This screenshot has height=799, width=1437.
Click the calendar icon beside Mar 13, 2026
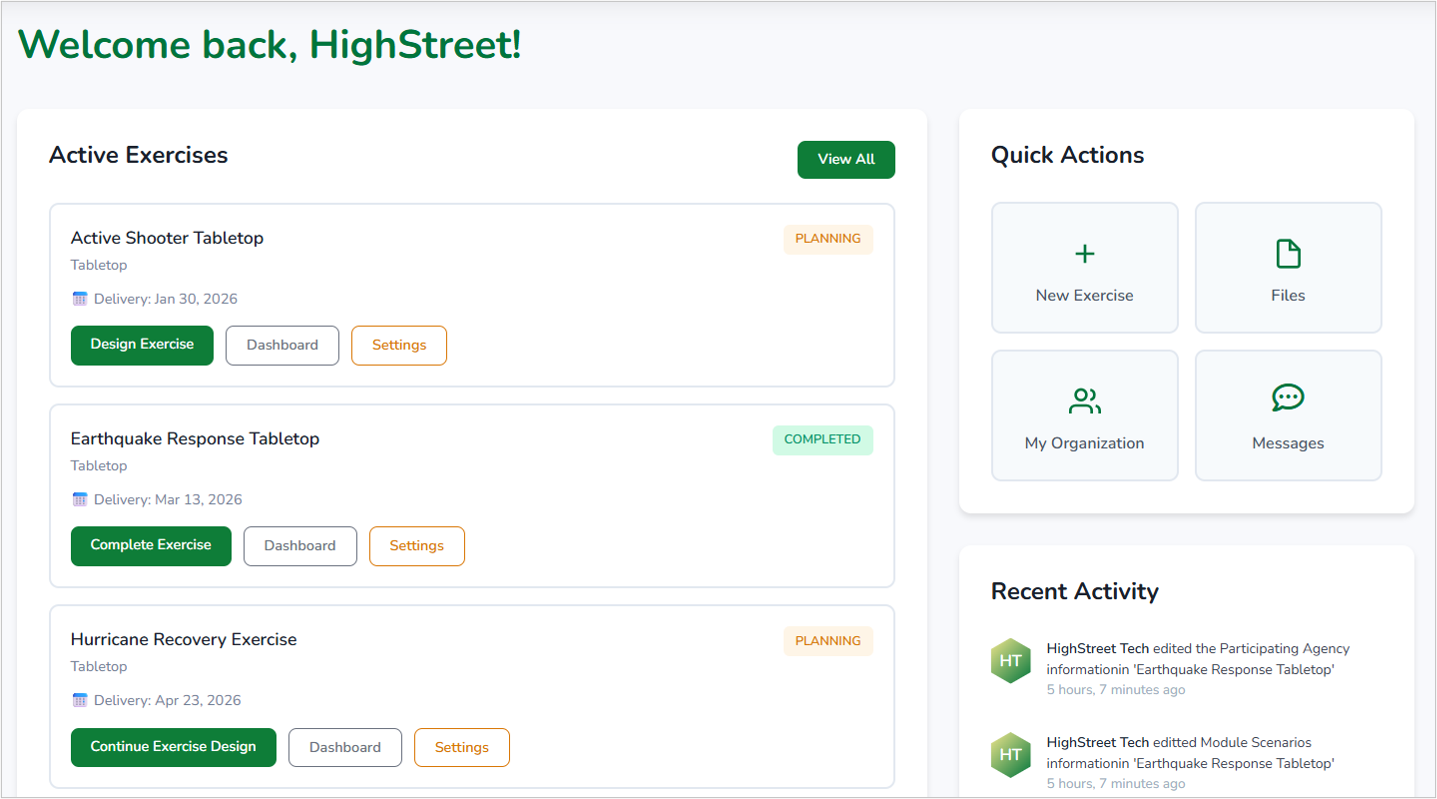(x=80, y=499)
